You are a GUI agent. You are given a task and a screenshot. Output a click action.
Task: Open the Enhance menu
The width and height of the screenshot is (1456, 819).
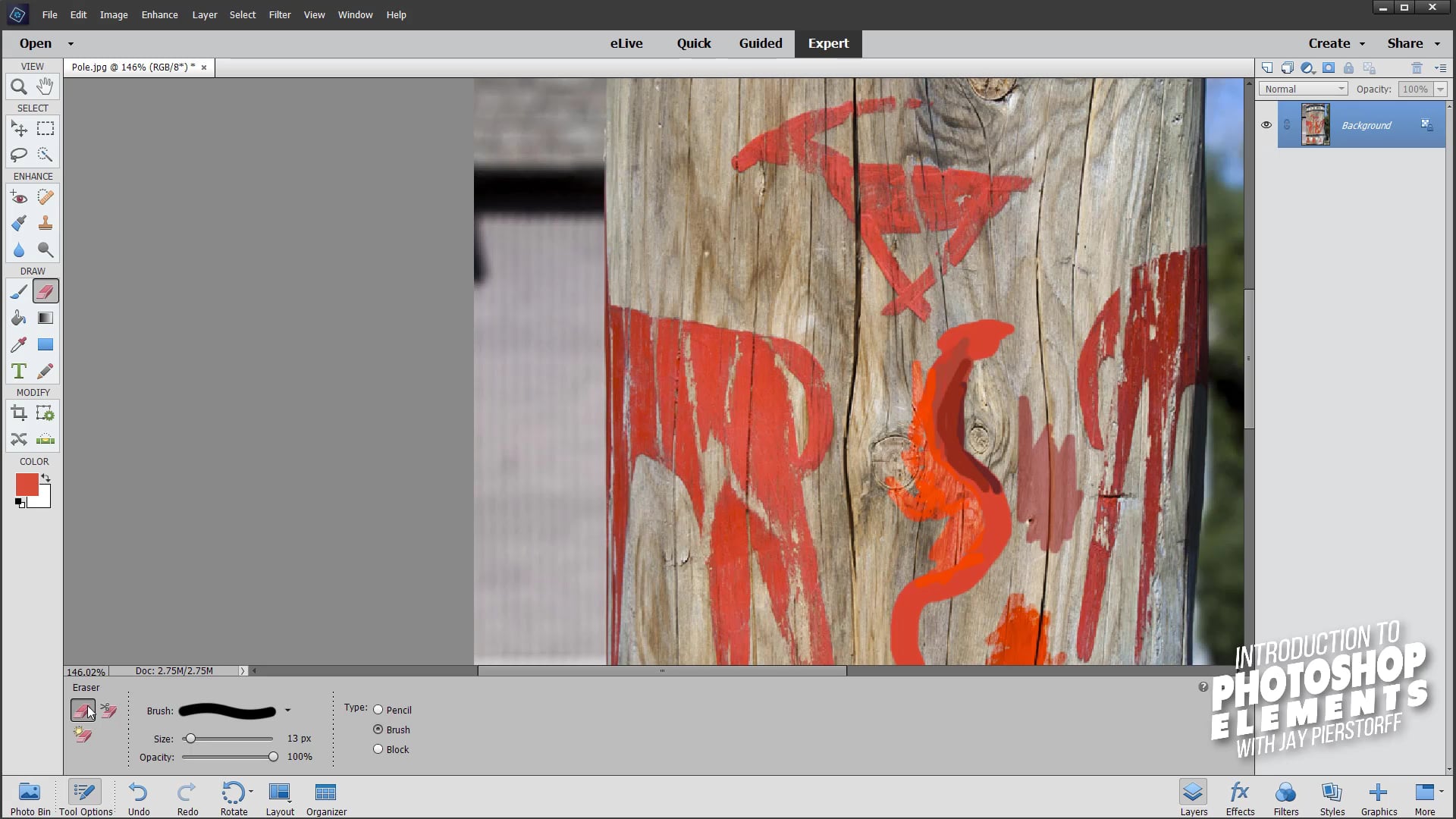(159, 14)
